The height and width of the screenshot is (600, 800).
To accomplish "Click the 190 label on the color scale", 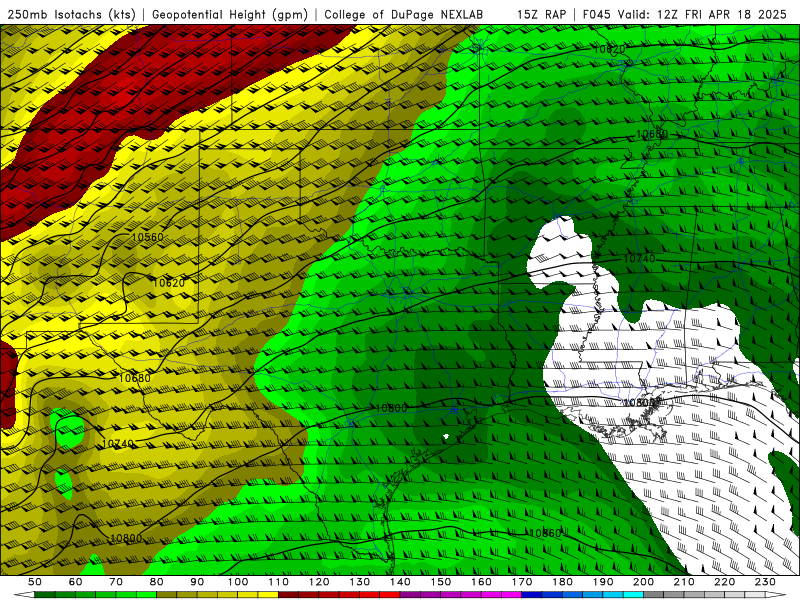I will 603,582.
